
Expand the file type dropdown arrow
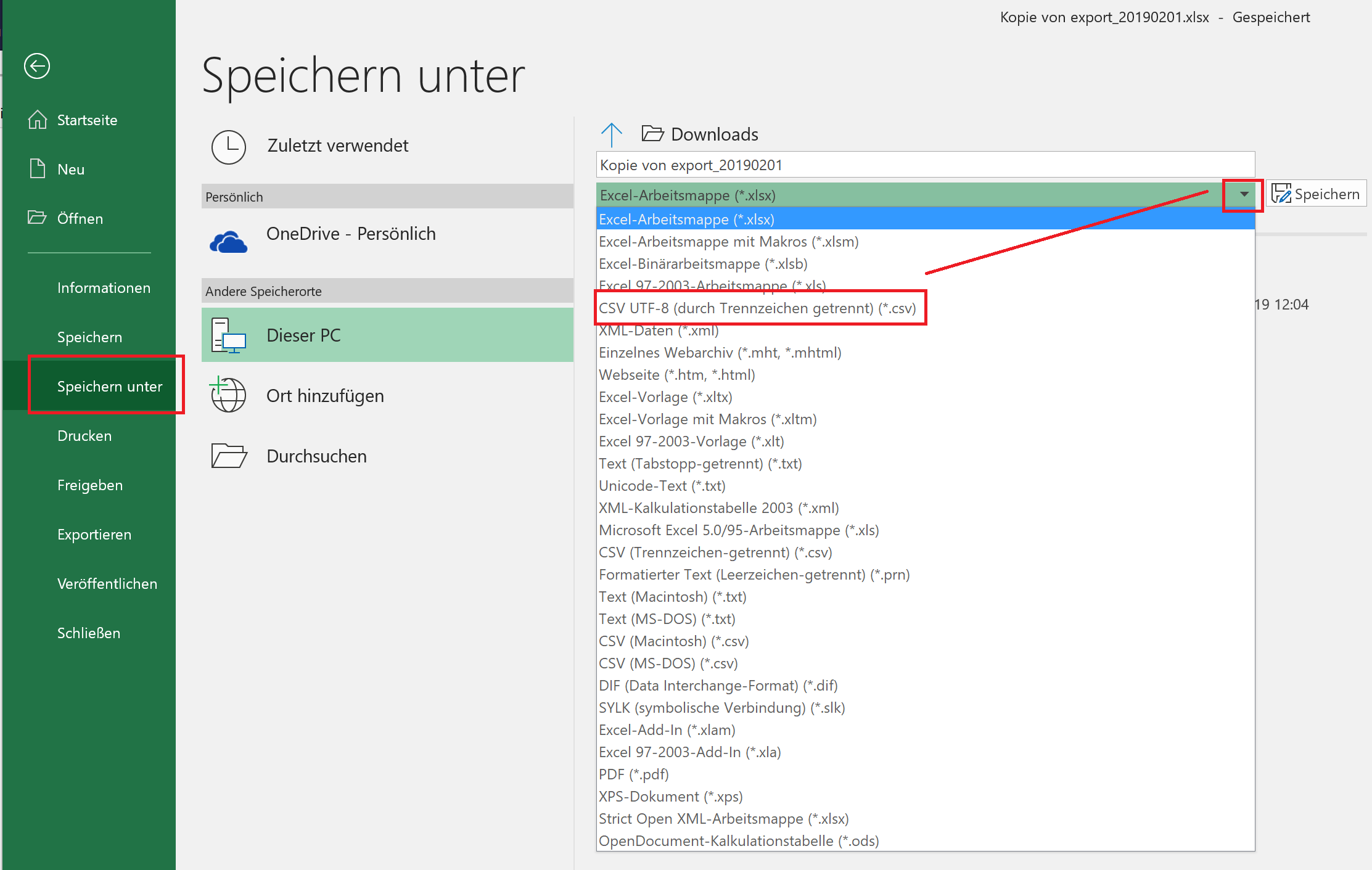tap(1244, 195)
